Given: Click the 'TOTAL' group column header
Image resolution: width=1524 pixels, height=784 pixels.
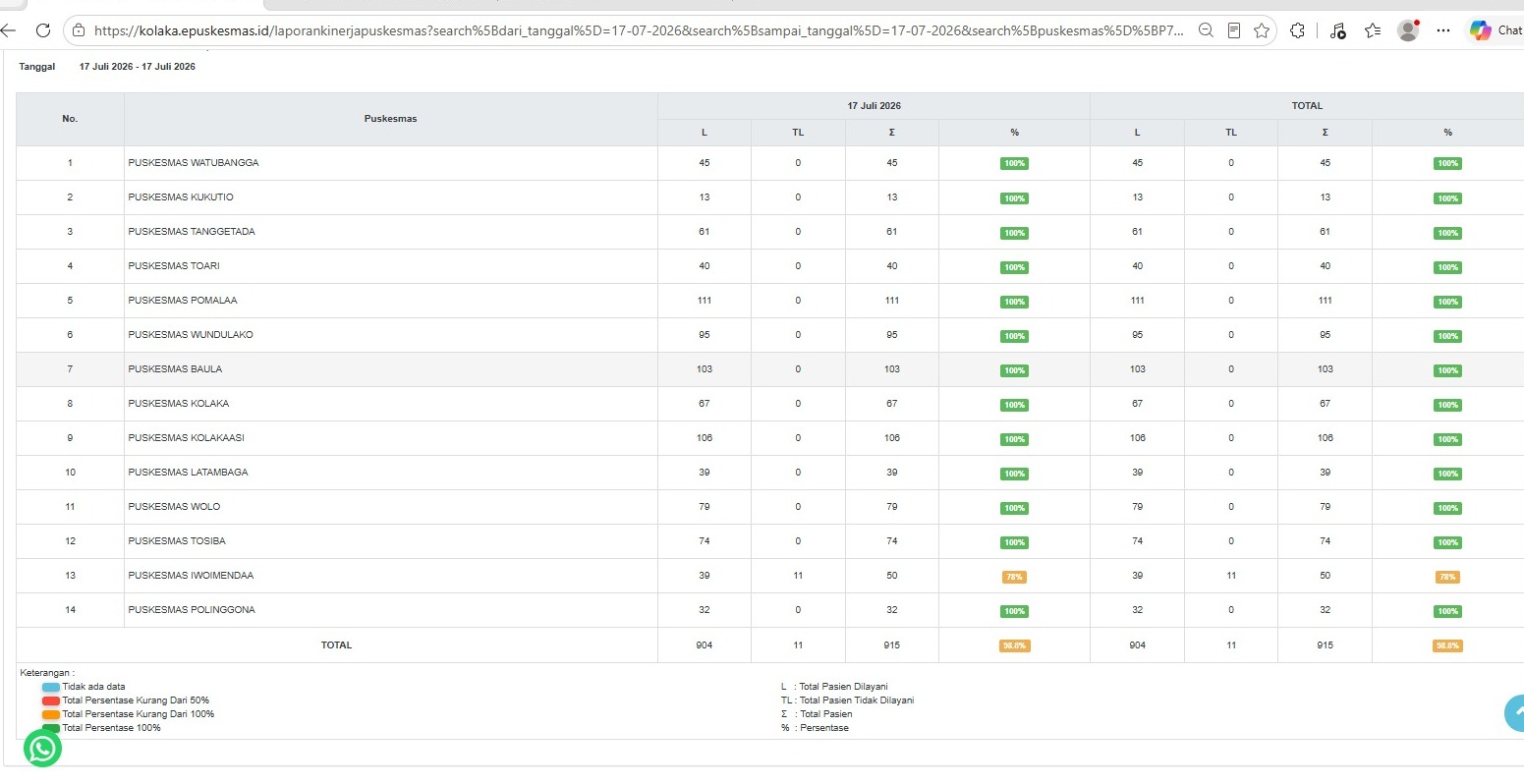Looking at the screenshot, I should [1307, 106].
